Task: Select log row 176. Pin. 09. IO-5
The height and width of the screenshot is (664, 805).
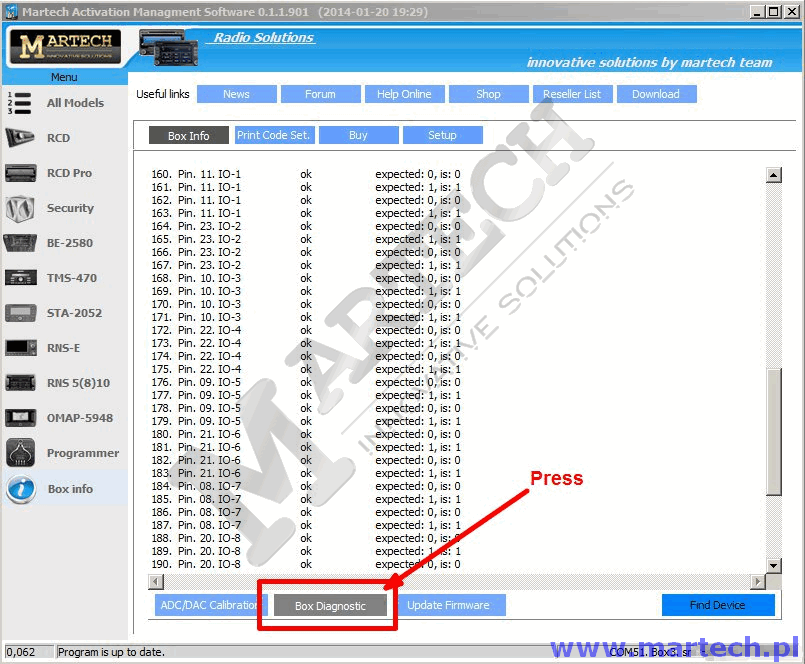Action: 306,382
